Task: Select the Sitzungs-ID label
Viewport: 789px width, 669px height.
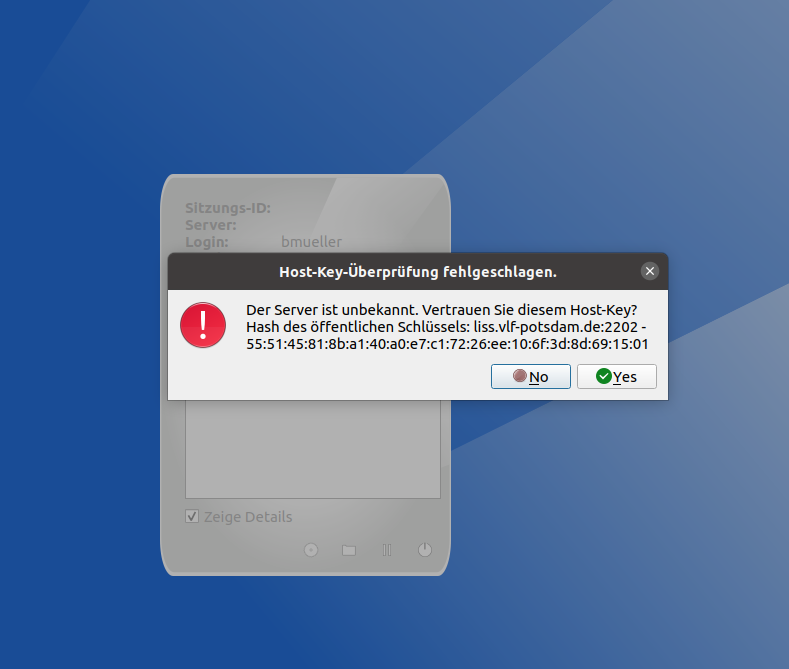Action: tap(228, 208)
